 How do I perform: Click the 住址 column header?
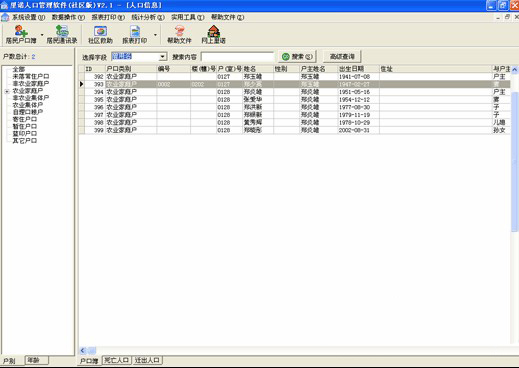click(x=436, y=69)
